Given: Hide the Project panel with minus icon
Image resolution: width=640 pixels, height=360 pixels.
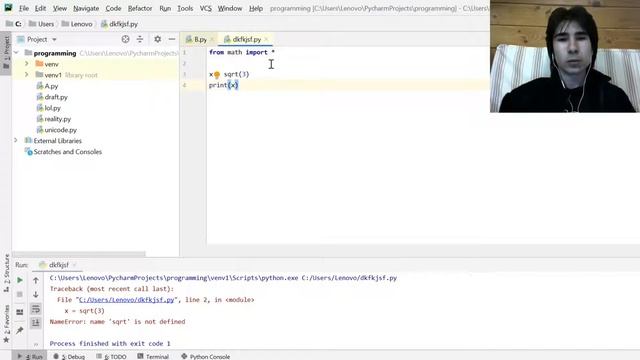Looking at the screenshot, I should 172,39.
